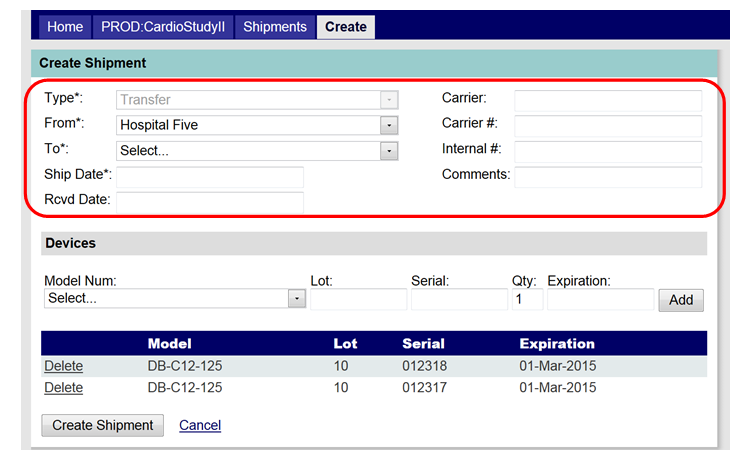The height and width of the screenshot is (459, 747).
Task: Click the Carrier text field
Action: coord(608,100)
